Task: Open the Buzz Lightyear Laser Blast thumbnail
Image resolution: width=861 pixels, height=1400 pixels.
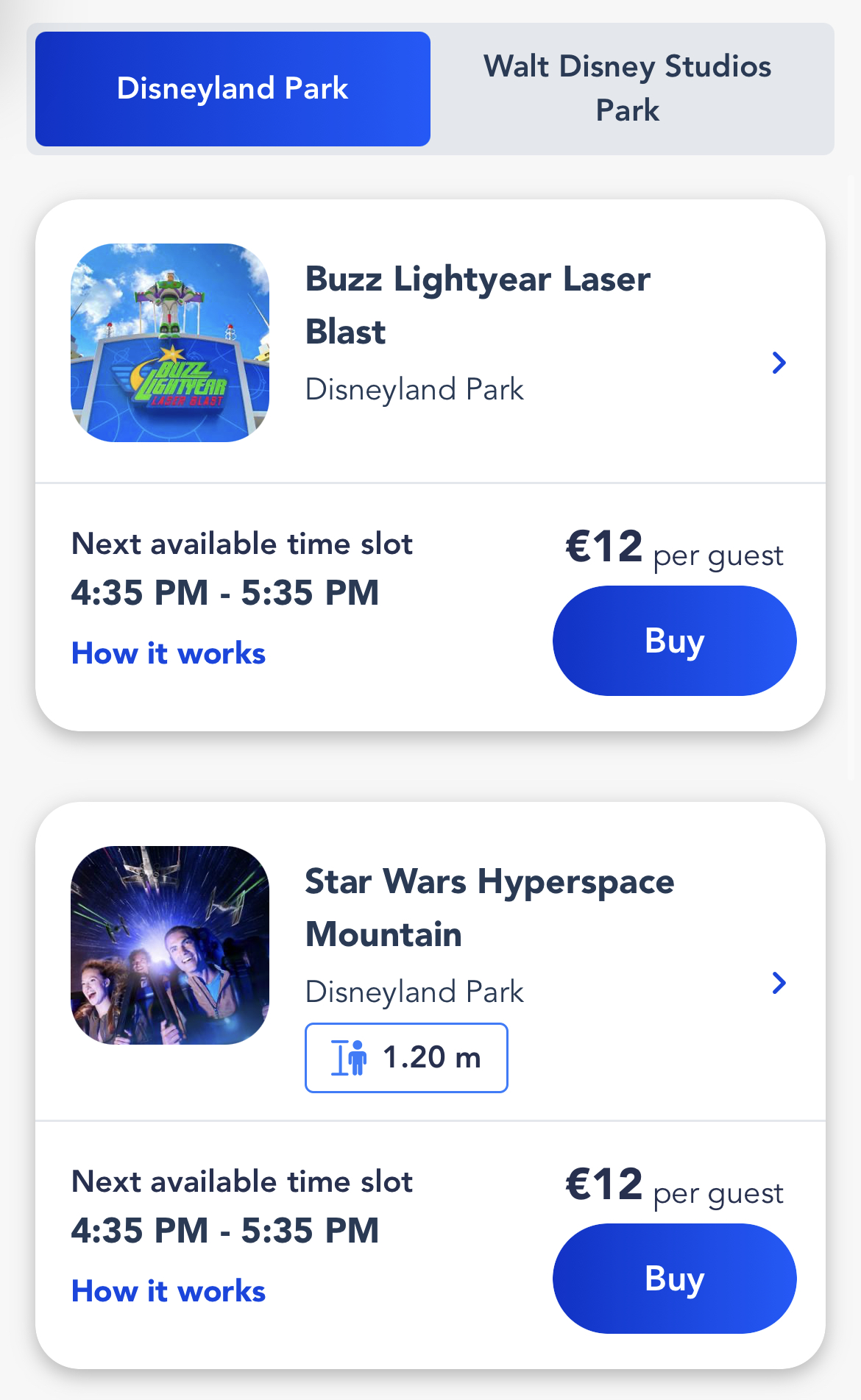Action: pos(170,343)
